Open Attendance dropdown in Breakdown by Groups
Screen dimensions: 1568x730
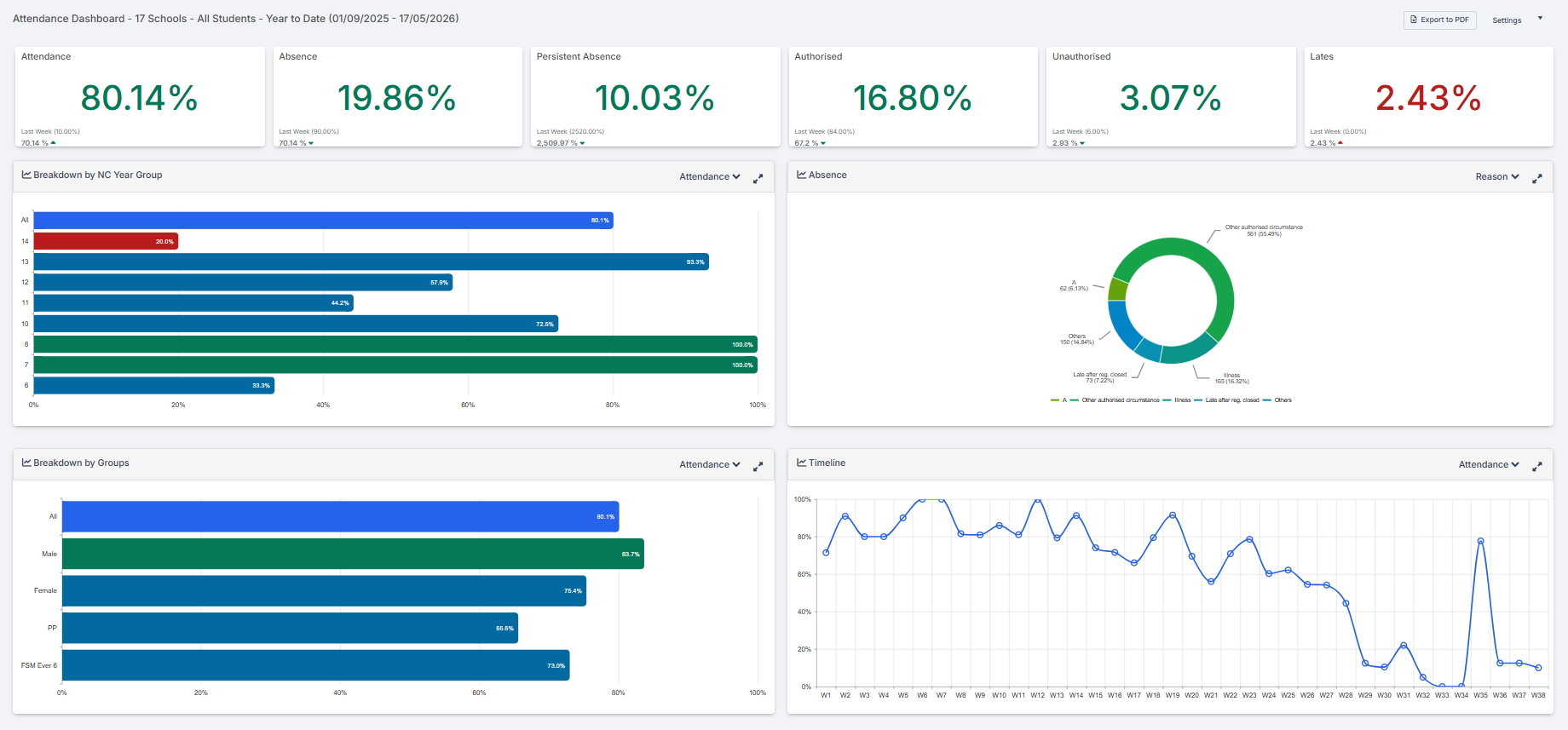pos(710,464)
